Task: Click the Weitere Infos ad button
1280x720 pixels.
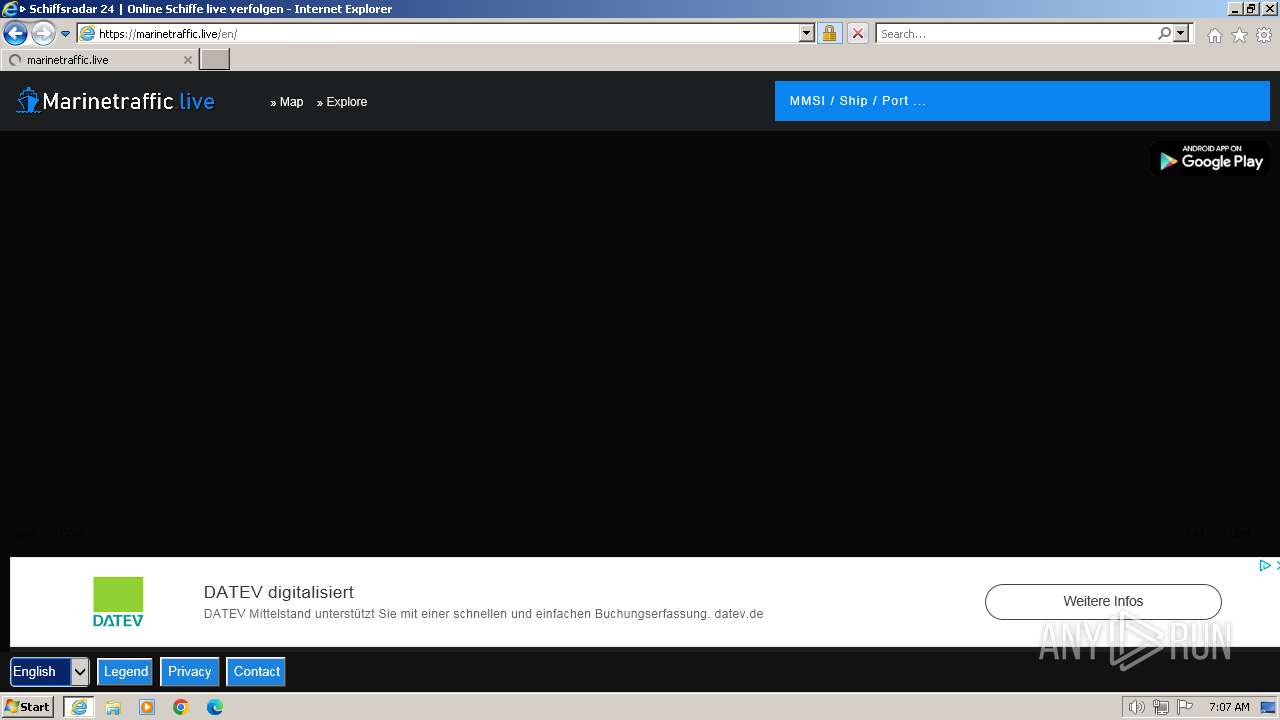Action: pos(1103,601)
